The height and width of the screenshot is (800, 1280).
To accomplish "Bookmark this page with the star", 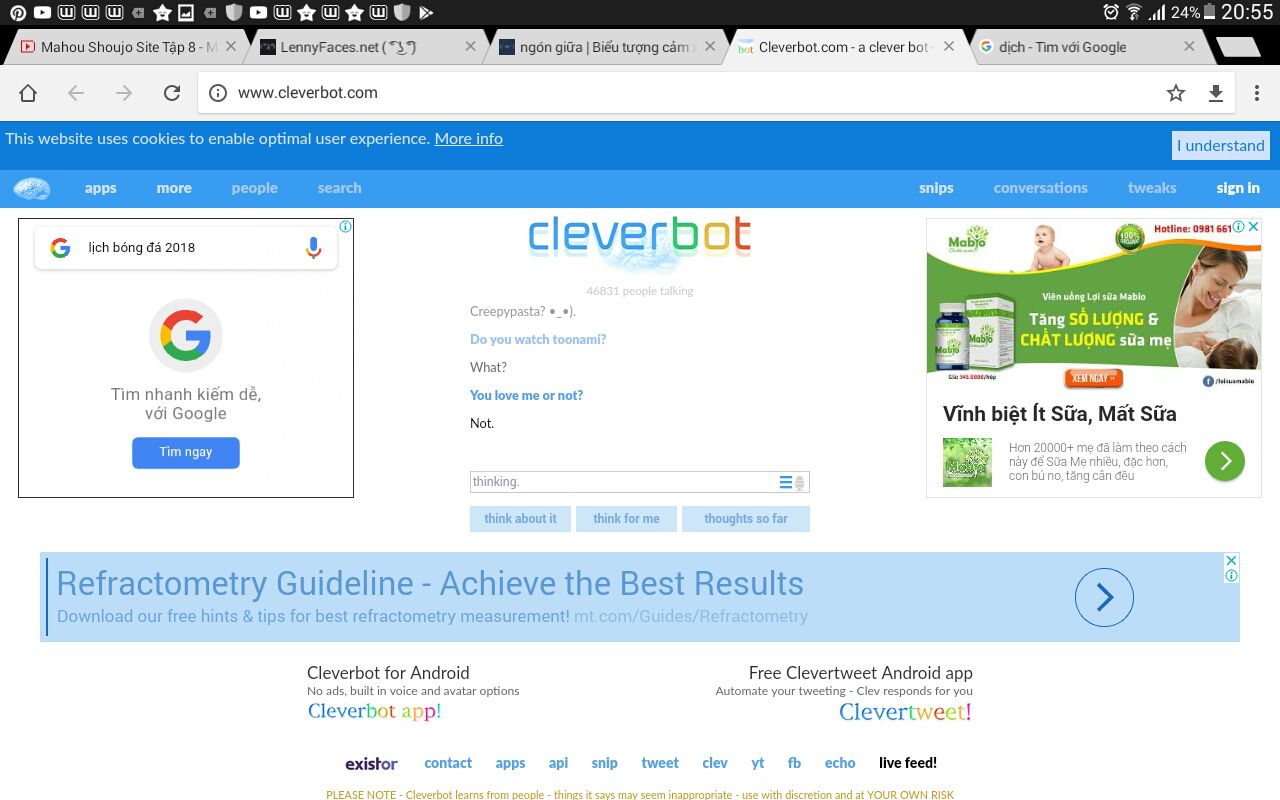I will point(1176,93).
